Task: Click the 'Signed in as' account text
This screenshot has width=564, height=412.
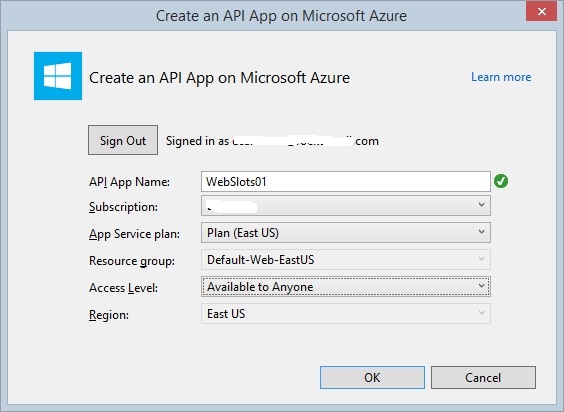Action: tap(272, 141)
